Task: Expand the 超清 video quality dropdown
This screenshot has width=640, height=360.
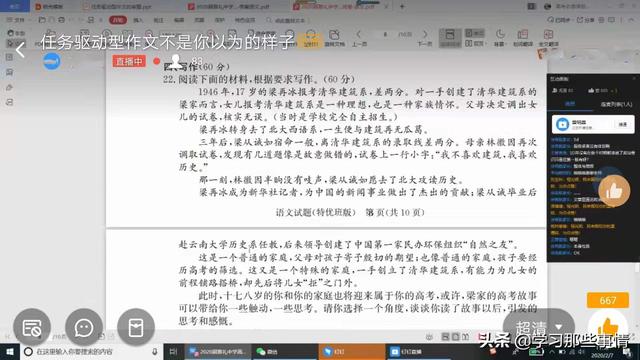Action: tap(539, 327)
